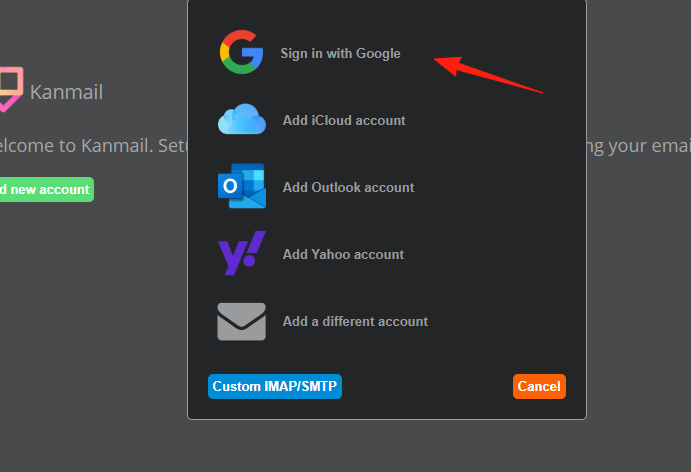Select Add Yahoo account
The width and height of the screenshot is (691, 472).
coord(343,254)
